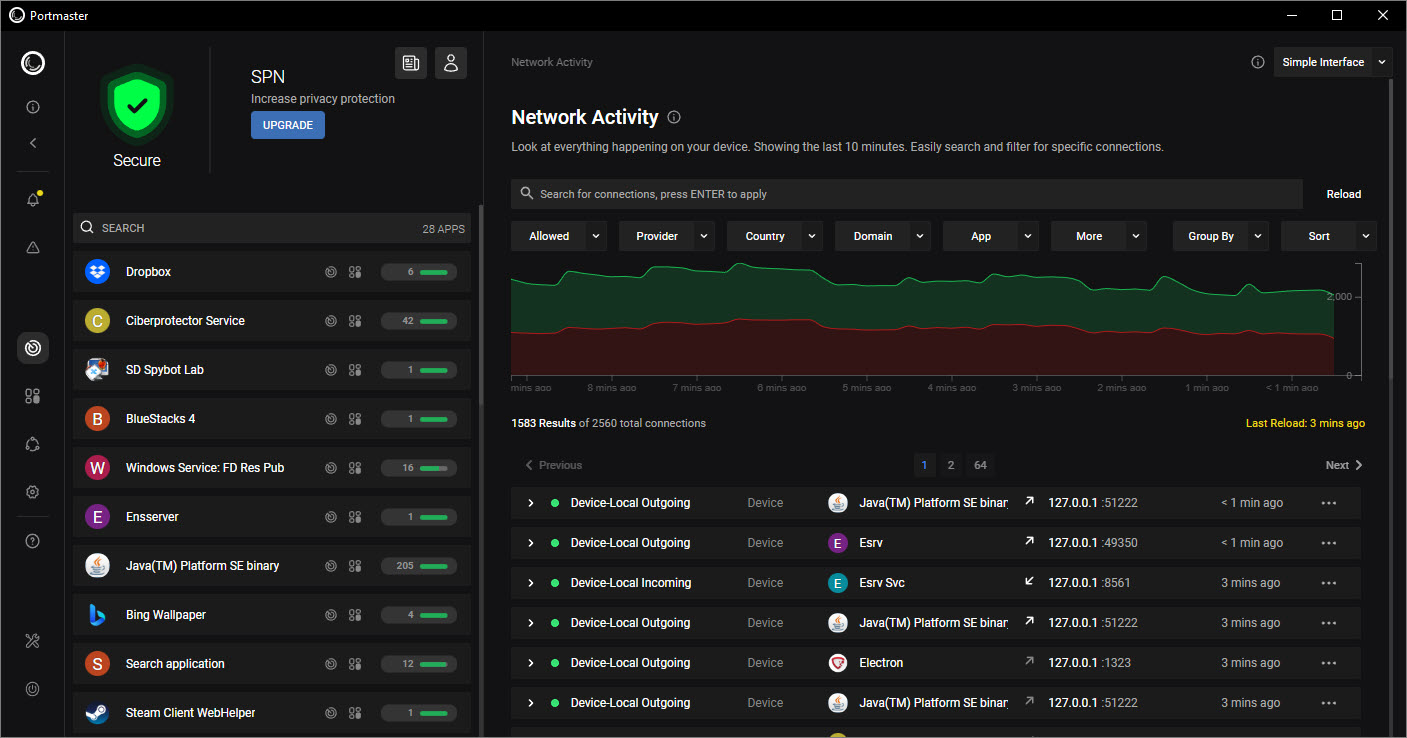Click info icon beside Network Activity heading
The width and height of the screenshot is (1407, 738).
tap(674, 117)
